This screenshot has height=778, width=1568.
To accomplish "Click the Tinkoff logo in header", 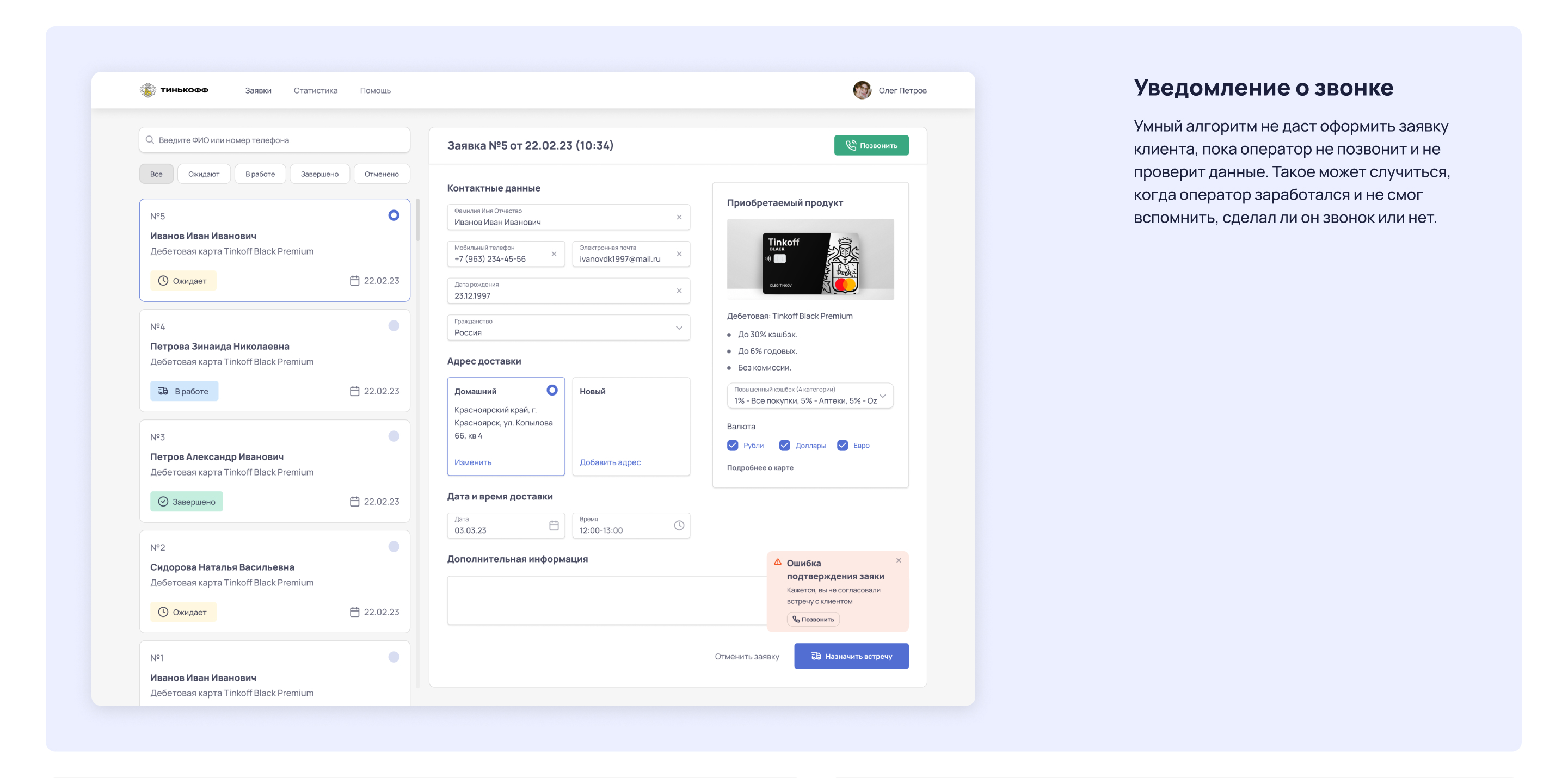I will click(x=174, y=90).
